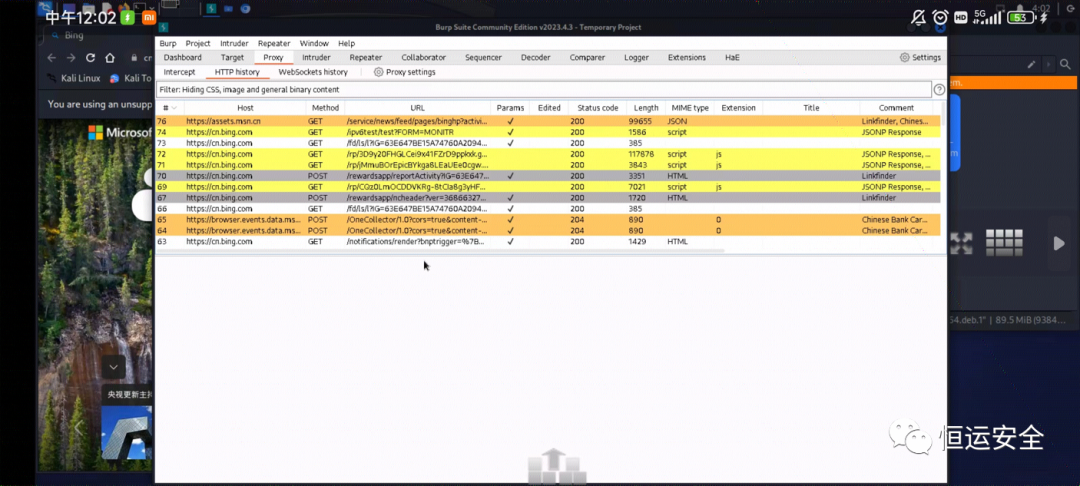
Task: Click Burp Suite icon in title bar
Action: (163, 28)
